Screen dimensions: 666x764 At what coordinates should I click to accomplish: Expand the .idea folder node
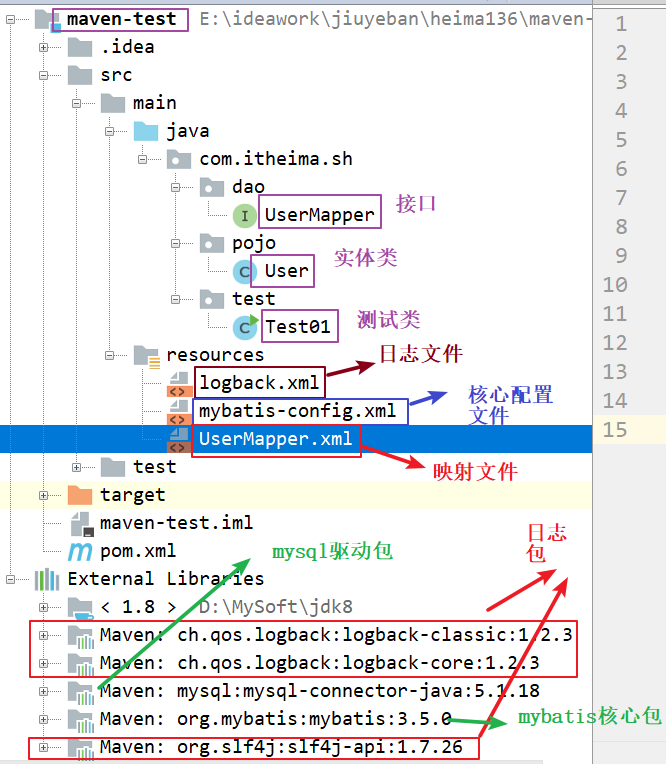point(43,48)
